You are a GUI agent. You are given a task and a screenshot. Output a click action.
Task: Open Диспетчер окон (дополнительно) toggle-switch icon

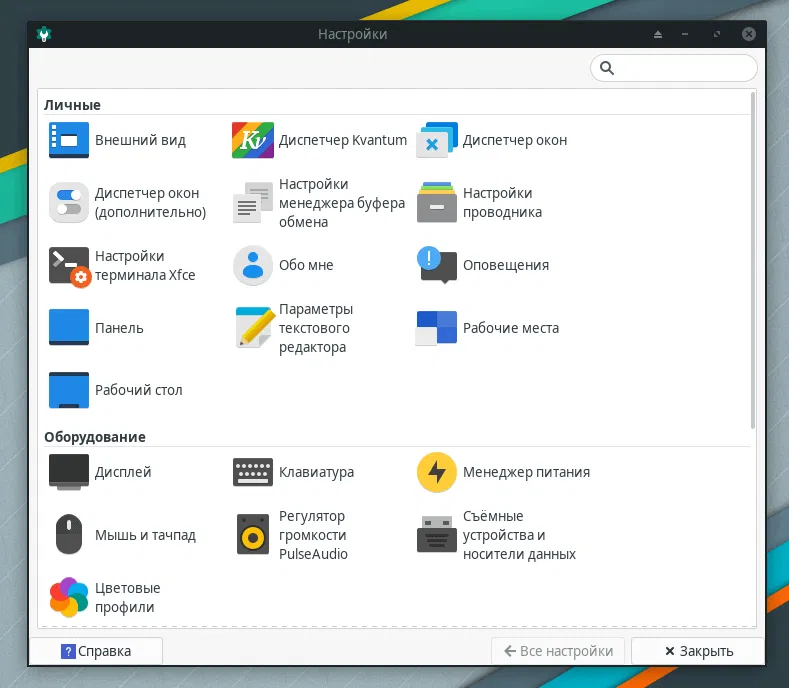pyautogui.click(x=69, y=202)
